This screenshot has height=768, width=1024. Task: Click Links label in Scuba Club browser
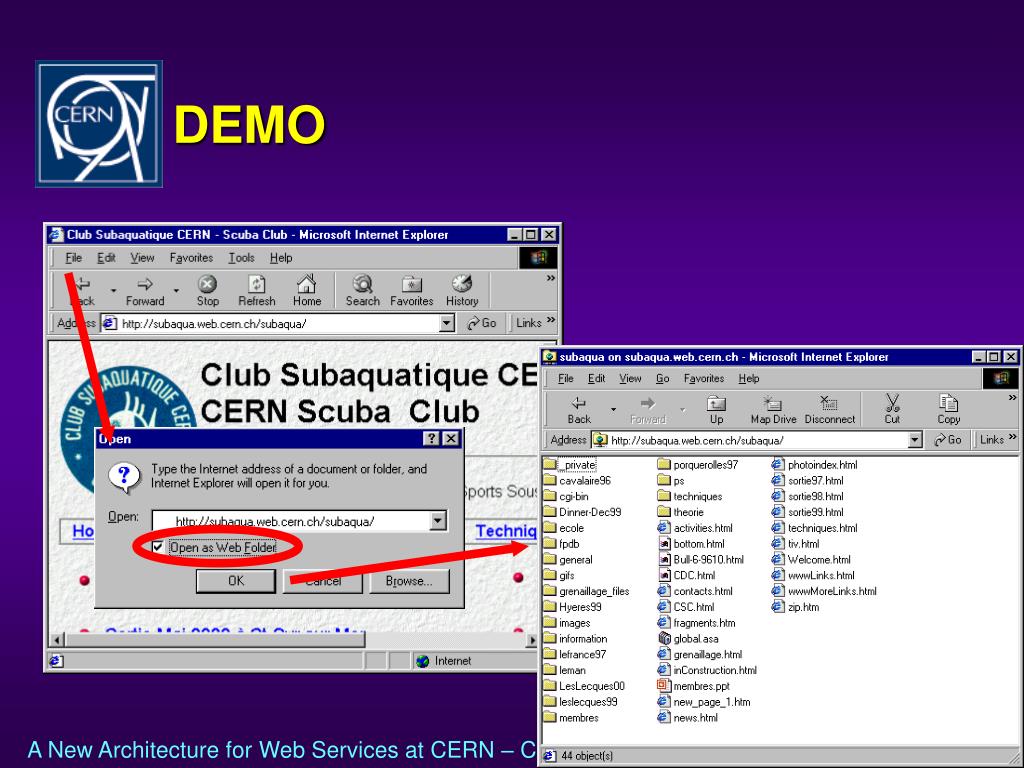tap(528, 323)
